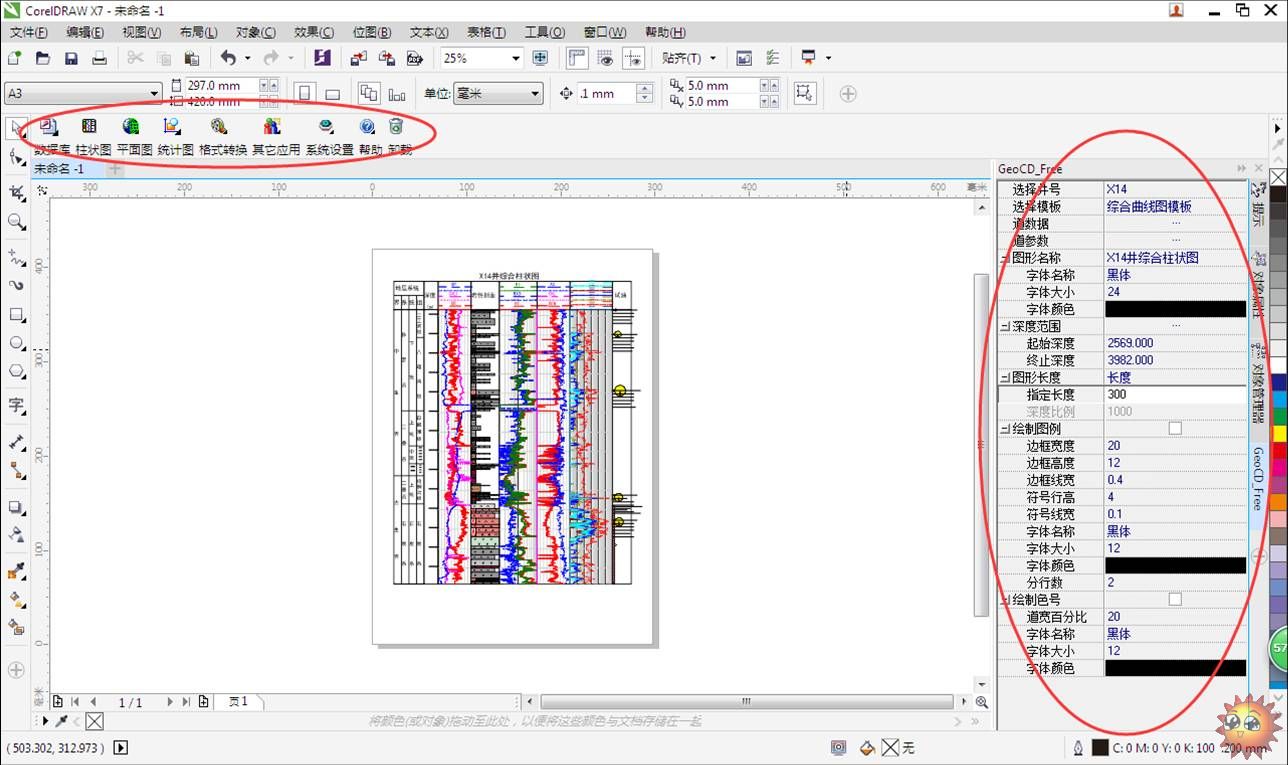The height and width of the screenshot is (765, 1288).
Task: Click the 图形名称 字体颜色 black swatch
Action: tap(1175, 309)
